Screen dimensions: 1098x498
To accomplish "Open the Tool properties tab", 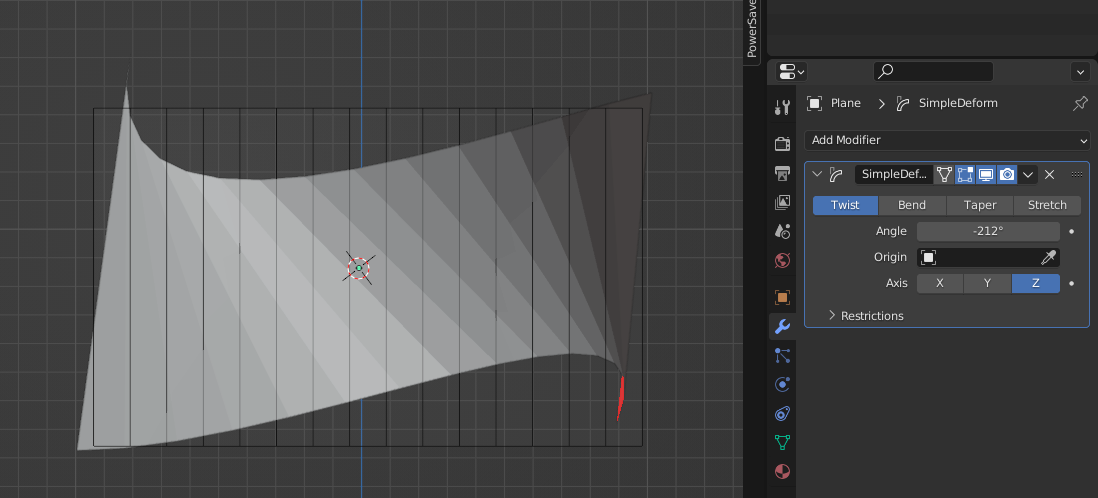I will (783, 106).
